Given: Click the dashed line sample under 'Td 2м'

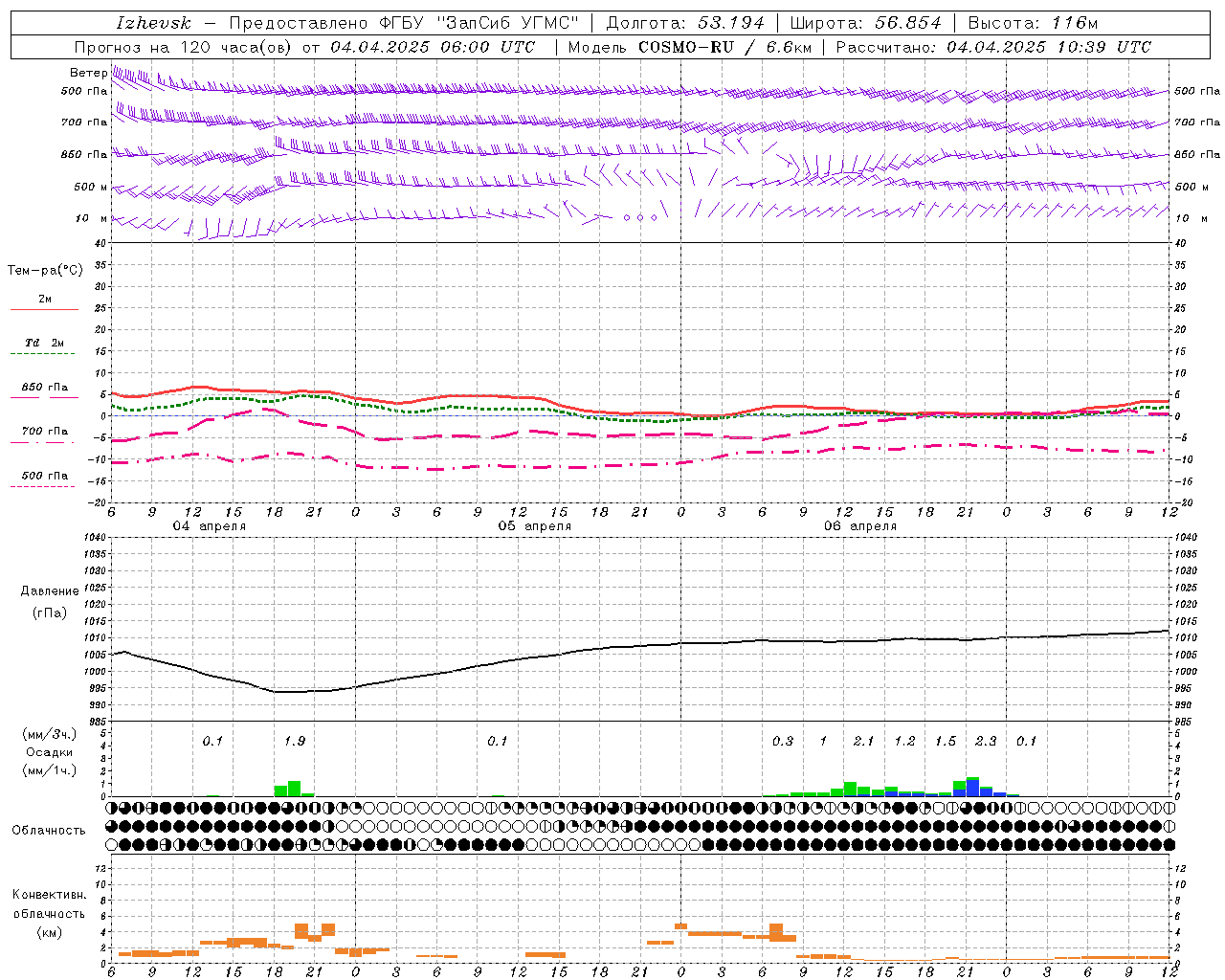Looking at the screenshot, I should click(x=44, y=354).
